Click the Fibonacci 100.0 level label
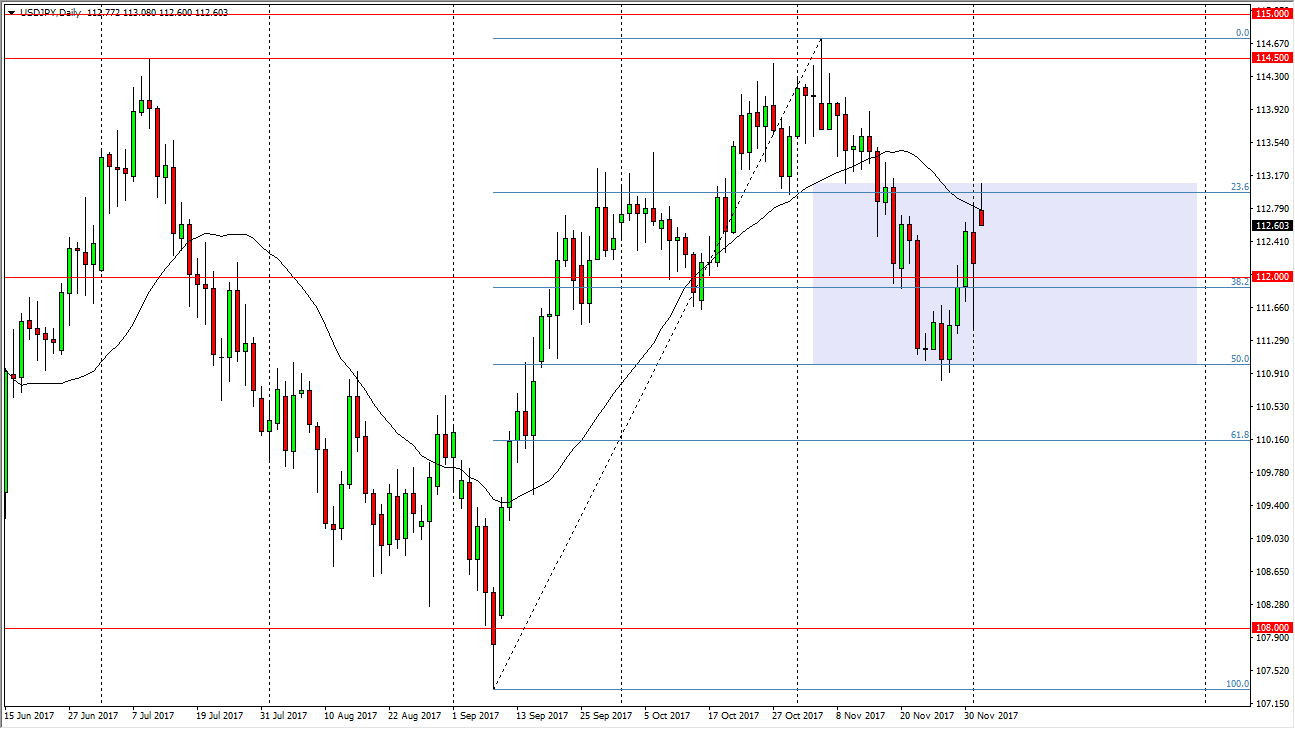 1238,683
